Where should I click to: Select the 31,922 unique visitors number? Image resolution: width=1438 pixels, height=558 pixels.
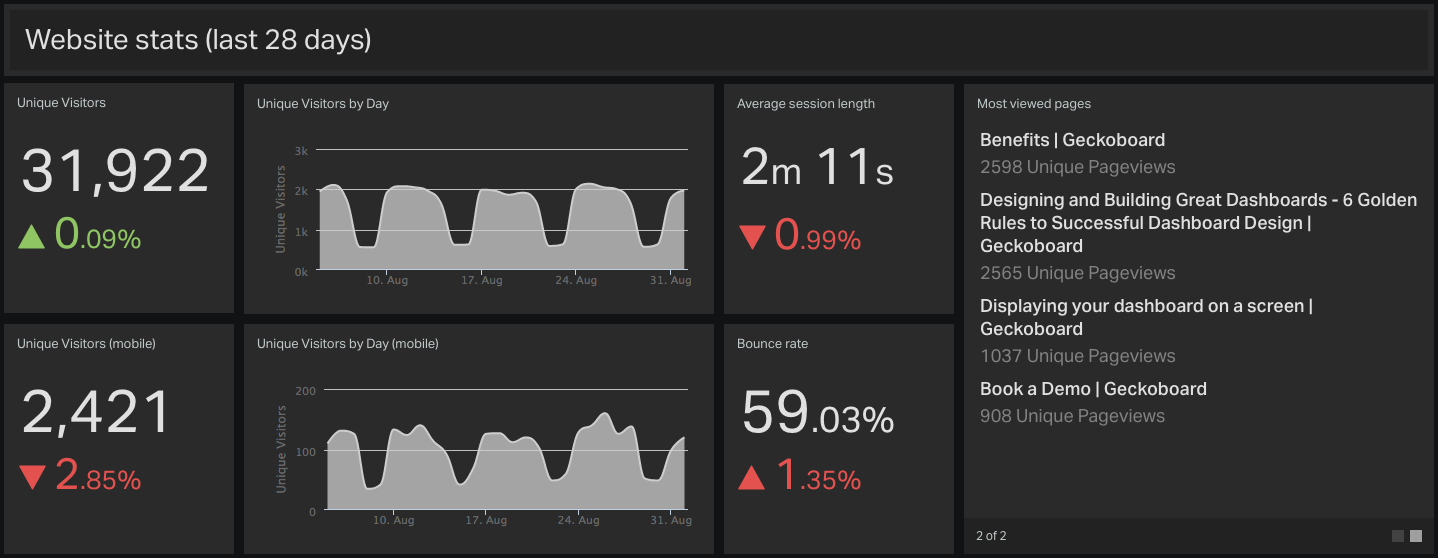[x=115, y=171]
